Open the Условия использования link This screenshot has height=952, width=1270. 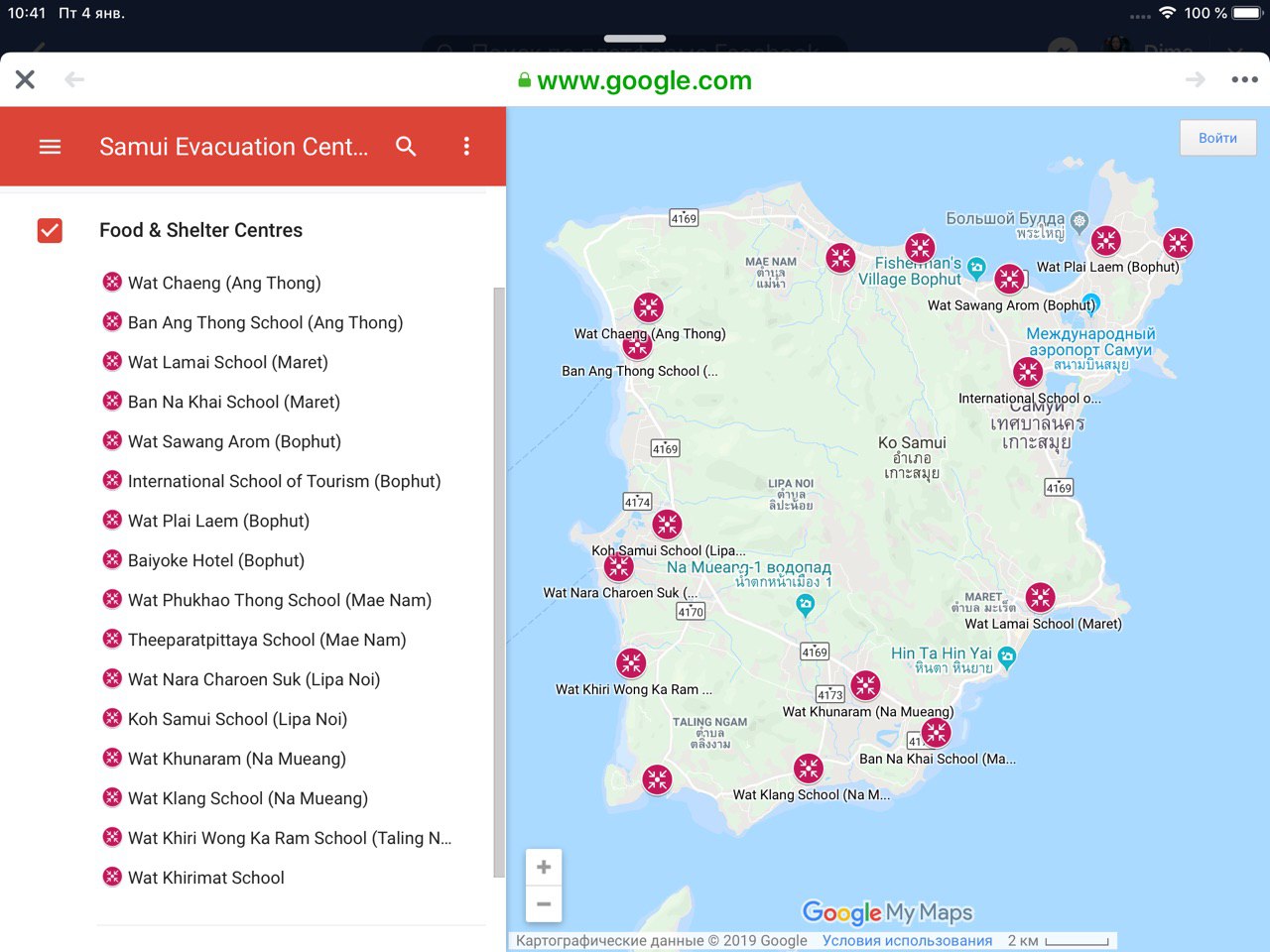click(907, 940)
